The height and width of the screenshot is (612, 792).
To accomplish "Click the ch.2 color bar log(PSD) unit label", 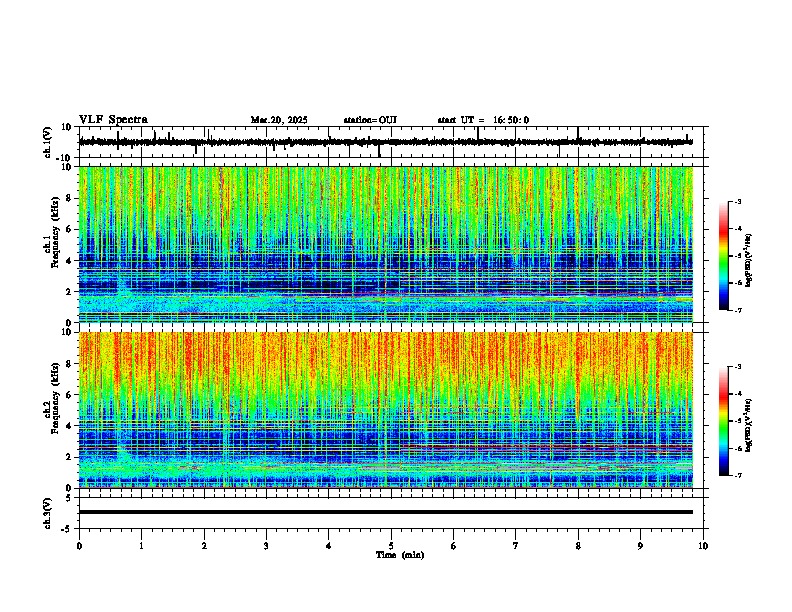I will 749,425.
